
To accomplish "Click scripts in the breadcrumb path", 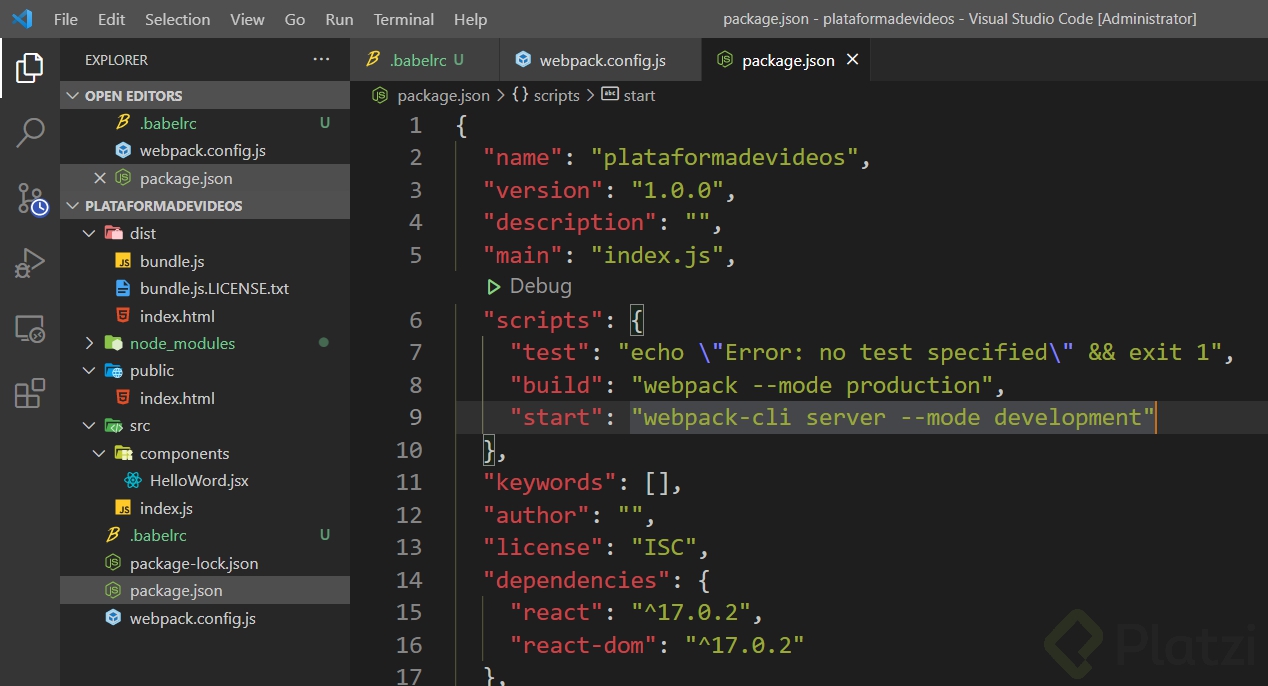I will pos(556,95).
